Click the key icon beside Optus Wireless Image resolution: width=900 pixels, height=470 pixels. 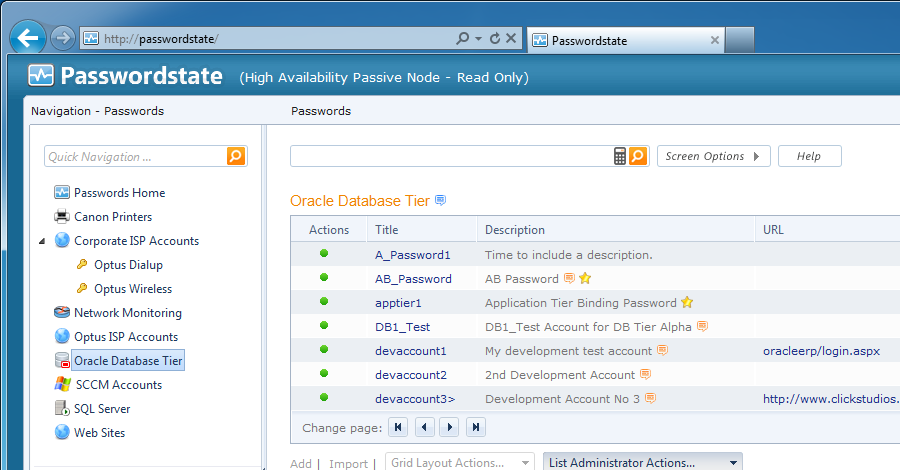pyautogui.click(x=82, y=288)
